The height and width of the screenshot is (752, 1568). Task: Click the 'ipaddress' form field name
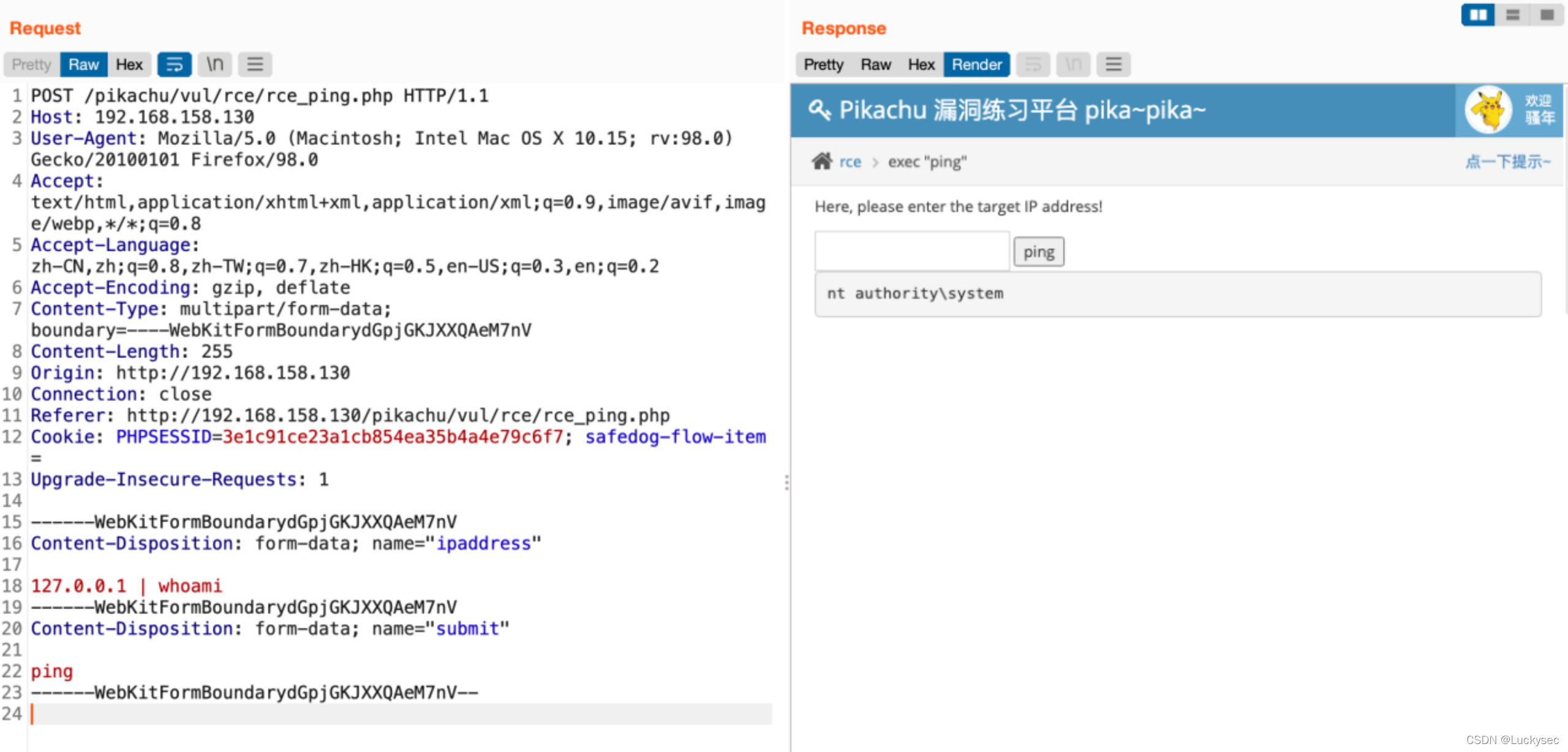click(483, 543)
